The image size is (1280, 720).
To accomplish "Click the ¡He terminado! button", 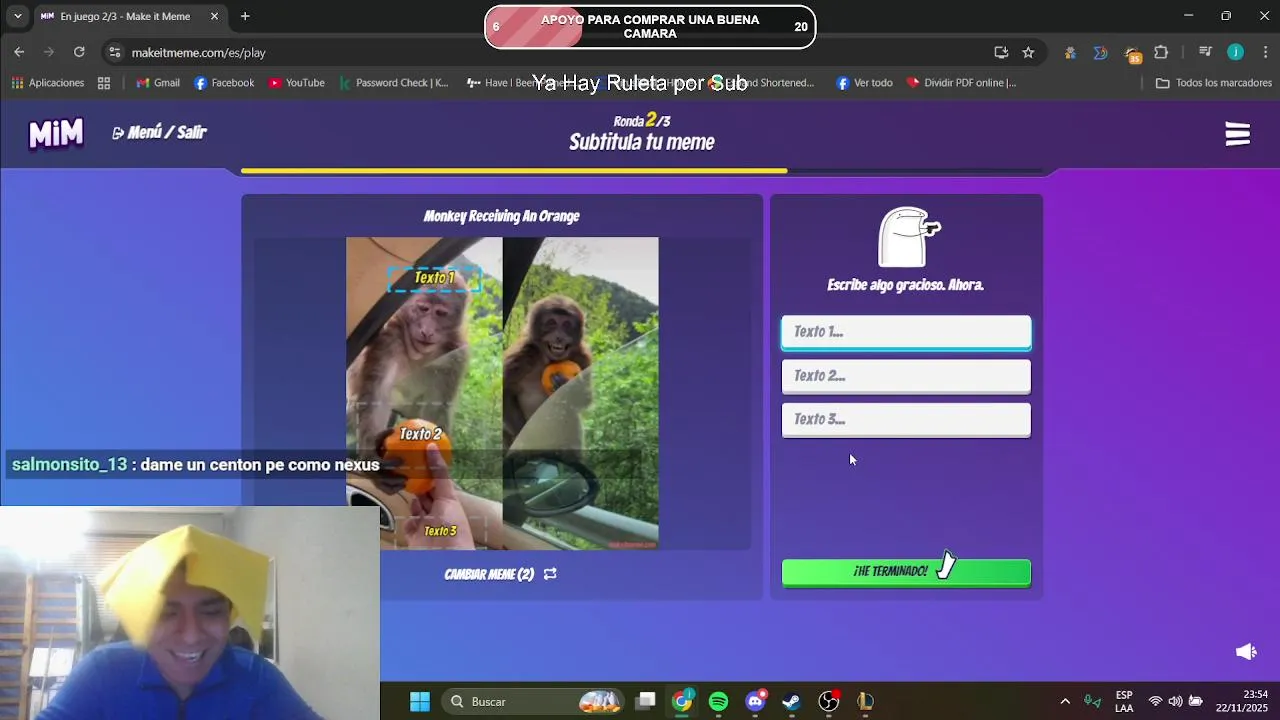I will [x=906, y=571].
